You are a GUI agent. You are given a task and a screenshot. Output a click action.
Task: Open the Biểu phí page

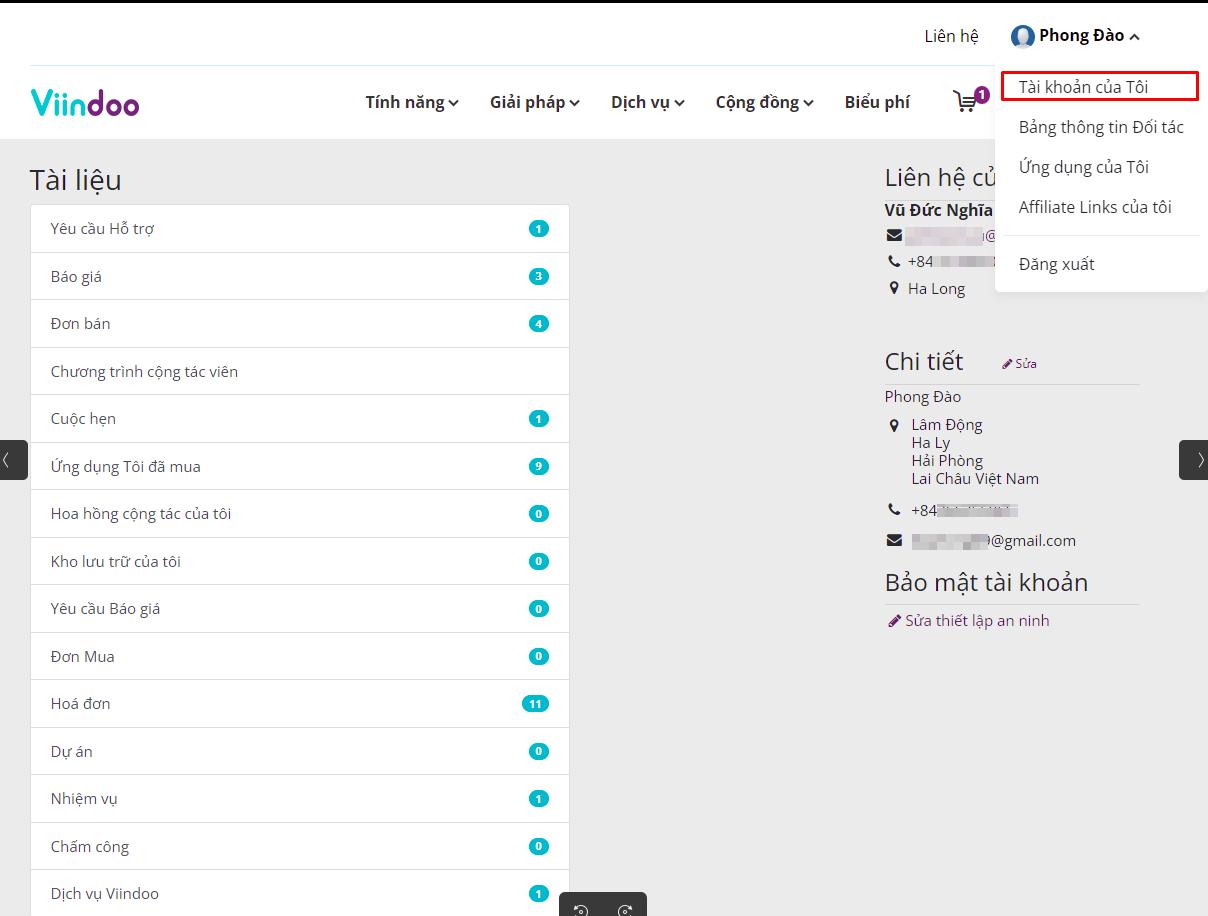pos(877,102)
